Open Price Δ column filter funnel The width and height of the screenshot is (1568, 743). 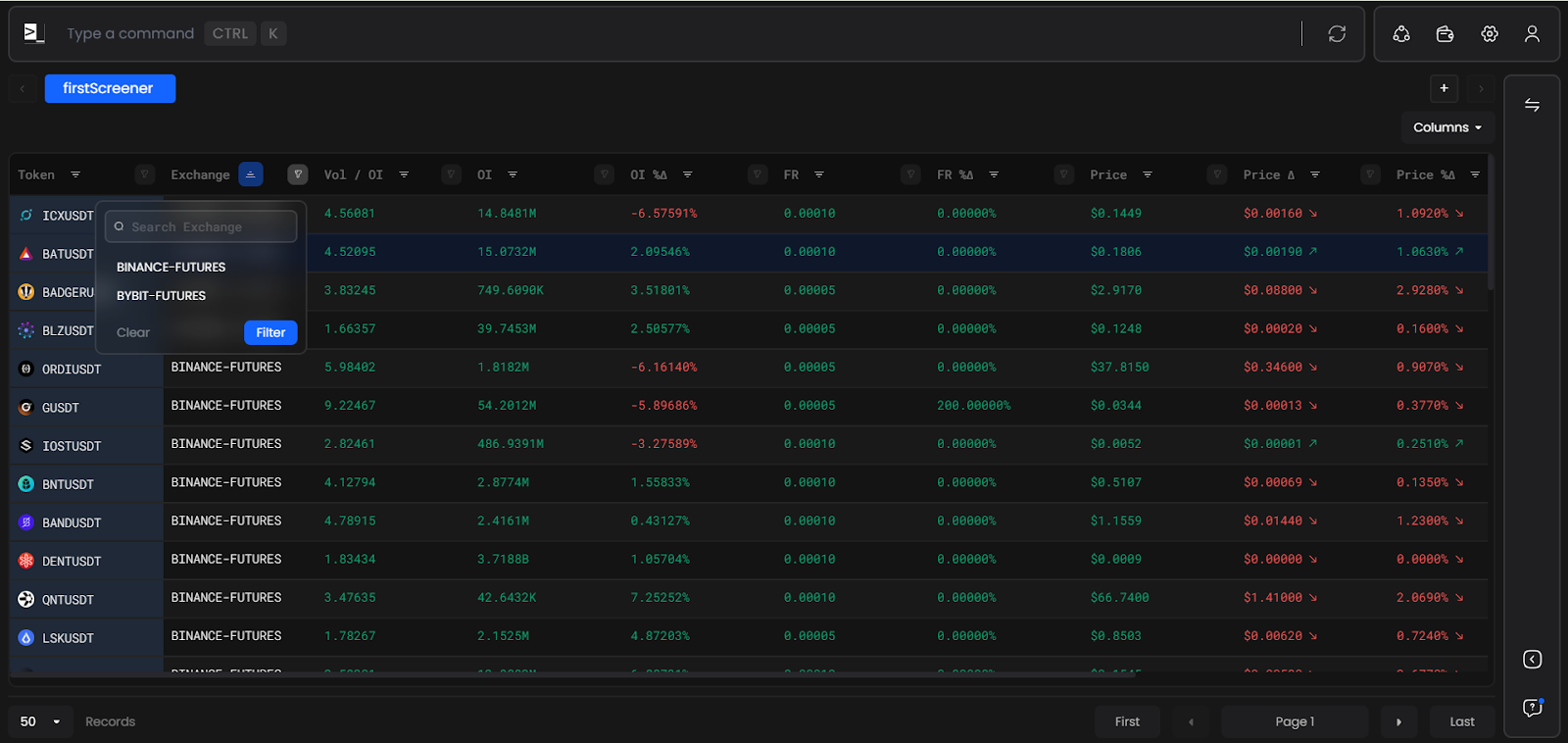(1370, 174)
